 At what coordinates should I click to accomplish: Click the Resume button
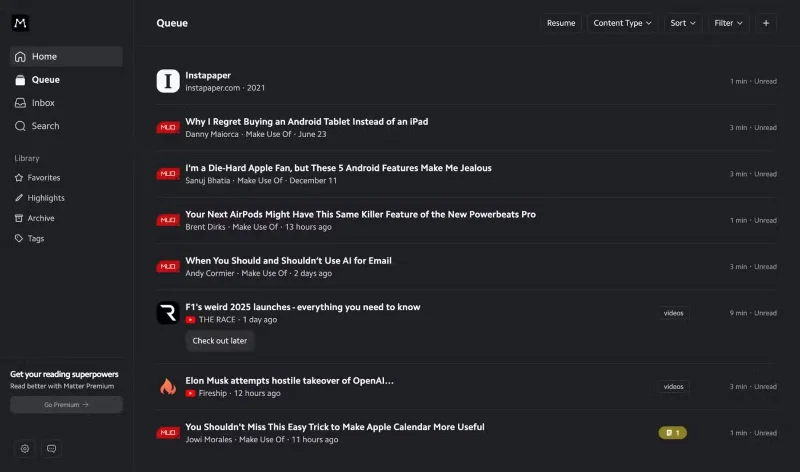561,23
